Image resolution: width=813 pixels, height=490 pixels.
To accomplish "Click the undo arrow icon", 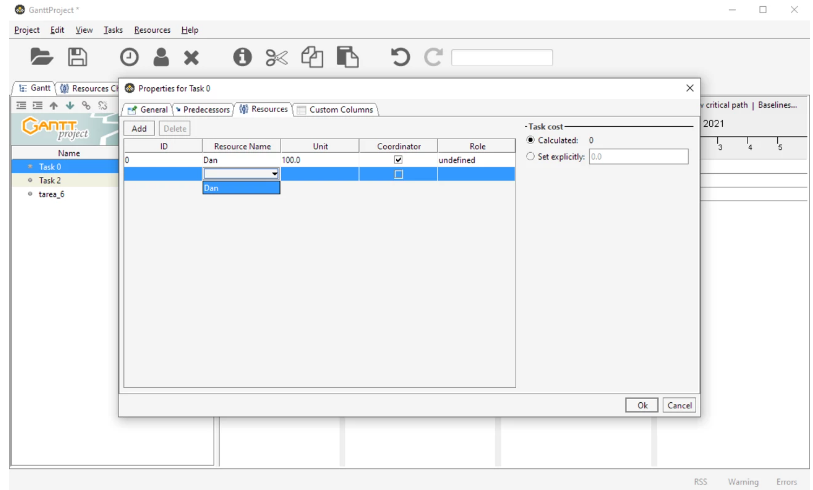I will pos(400,58).
